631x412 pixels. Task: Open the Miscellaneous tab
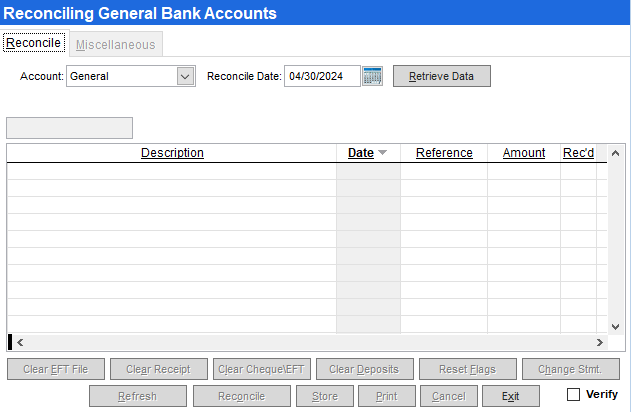click(x=116, y=44)
